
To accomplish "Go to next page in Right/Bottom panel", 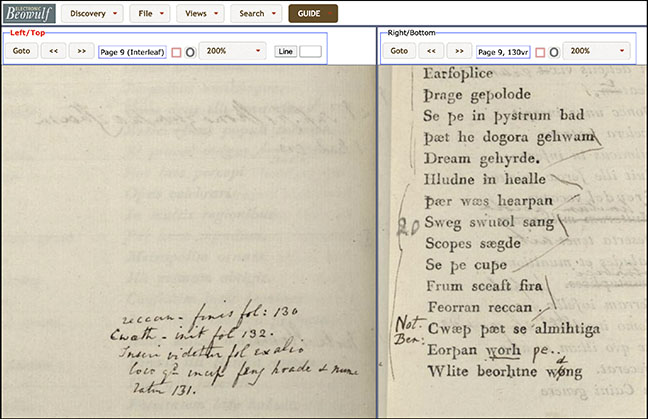I will [459, 51].
